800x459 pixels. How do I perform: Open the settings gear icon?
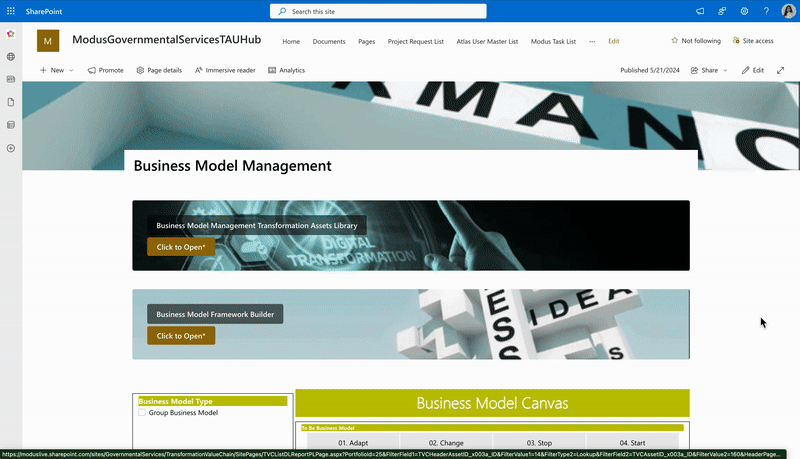[x=744, y=11]
